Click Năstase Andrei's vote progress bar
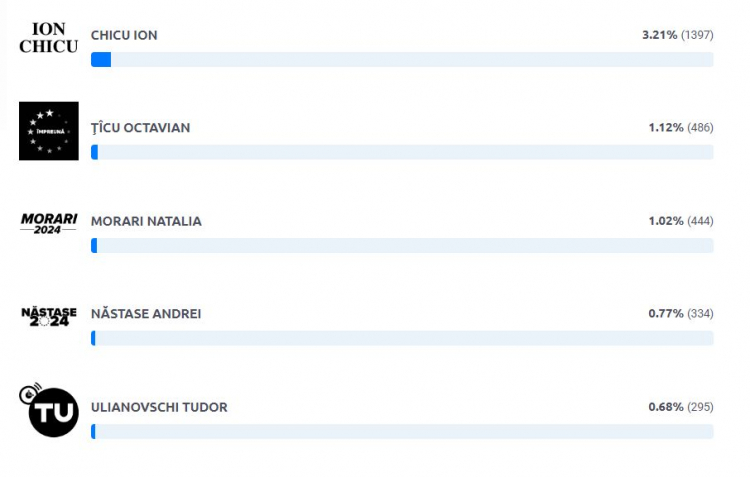This screenshot has height=477, width=750. pos(402,338)
